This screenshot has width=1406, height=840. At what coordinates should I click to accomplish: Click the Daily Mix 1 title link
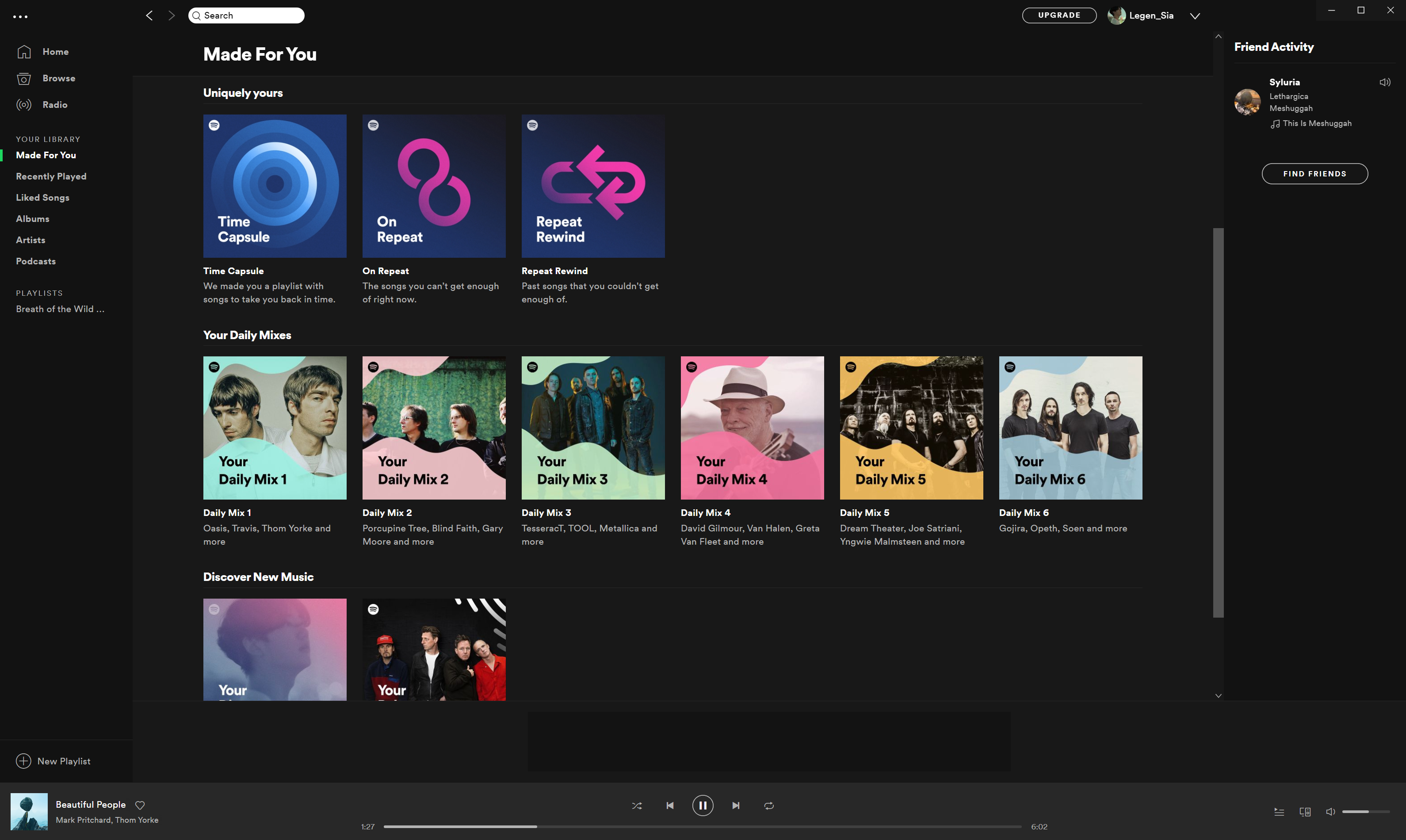227,513
